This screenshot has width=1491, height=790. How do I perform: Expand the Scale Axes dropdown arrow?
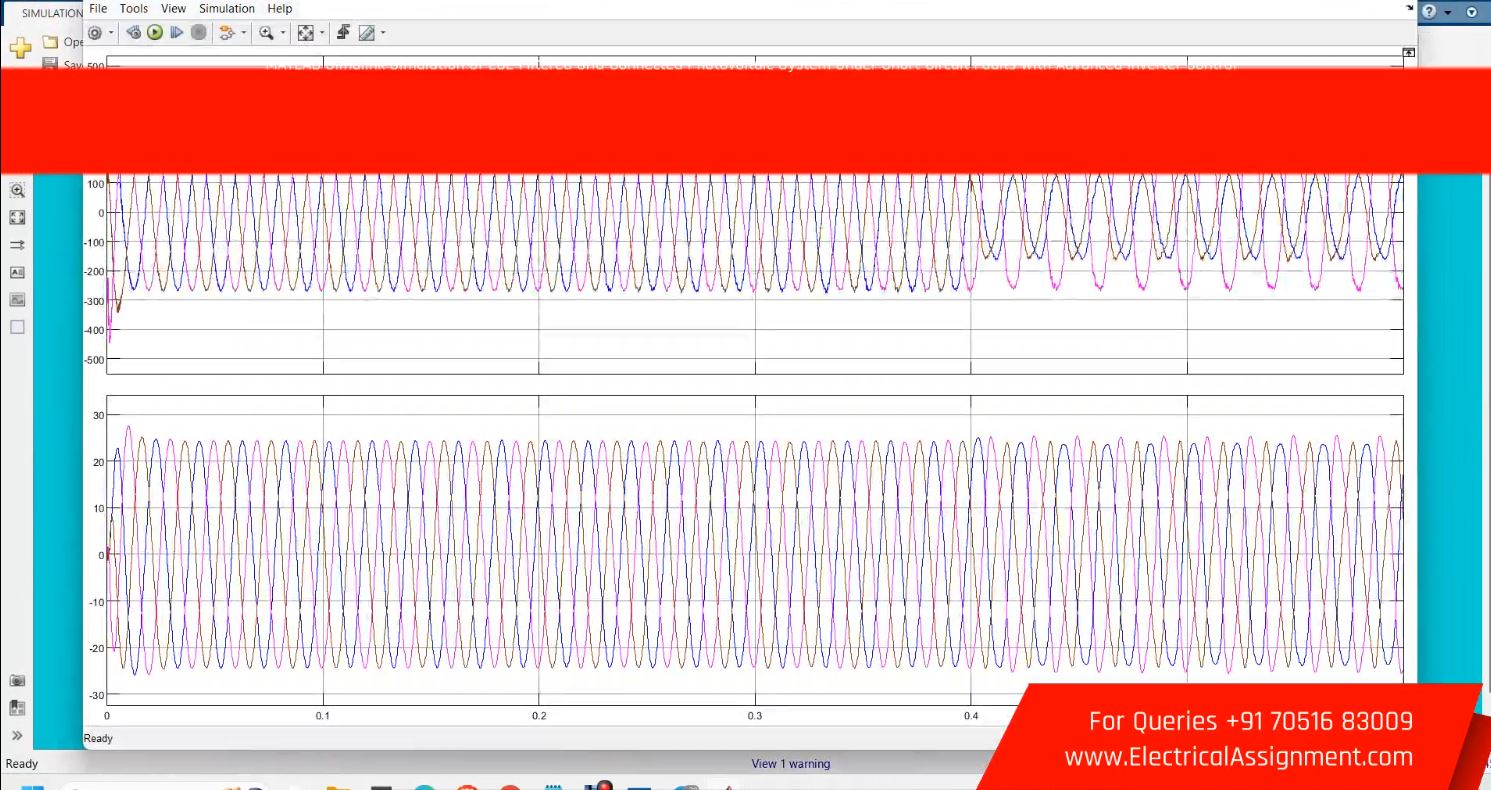[322, 33]
